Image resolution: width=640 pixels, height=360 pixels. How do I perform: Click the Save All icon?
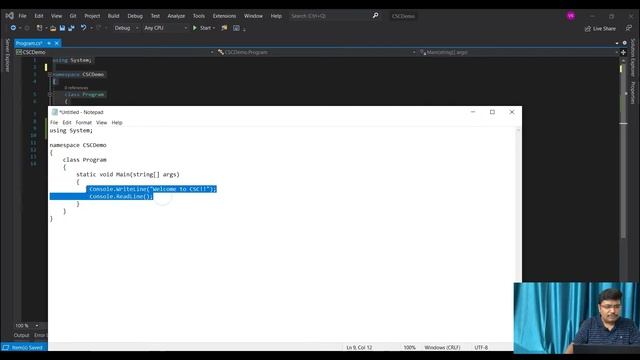[x=71, y=28]
